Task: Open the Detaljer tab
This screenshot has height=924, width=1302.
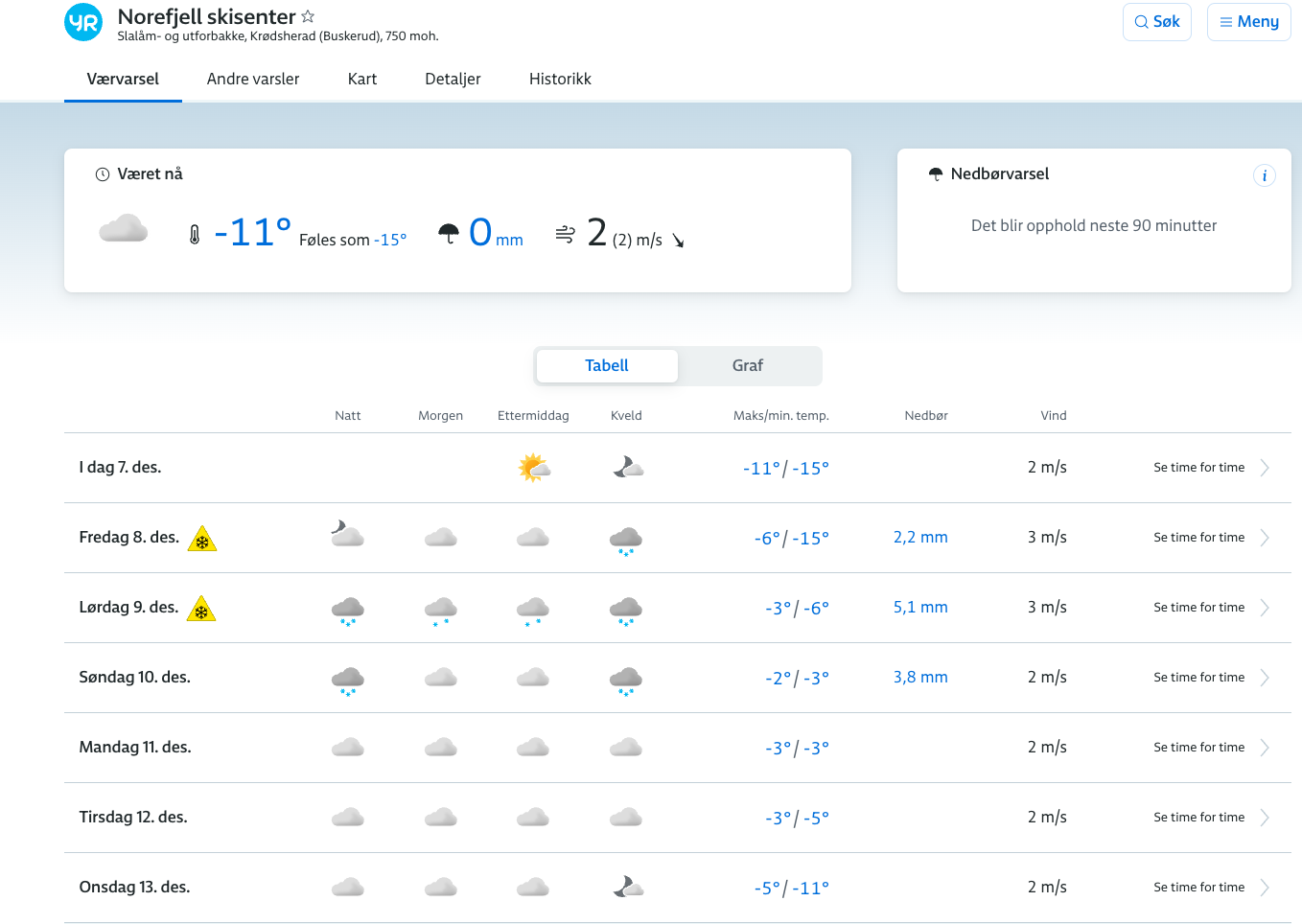Action: pyautogui.click(x=453, y=80)
